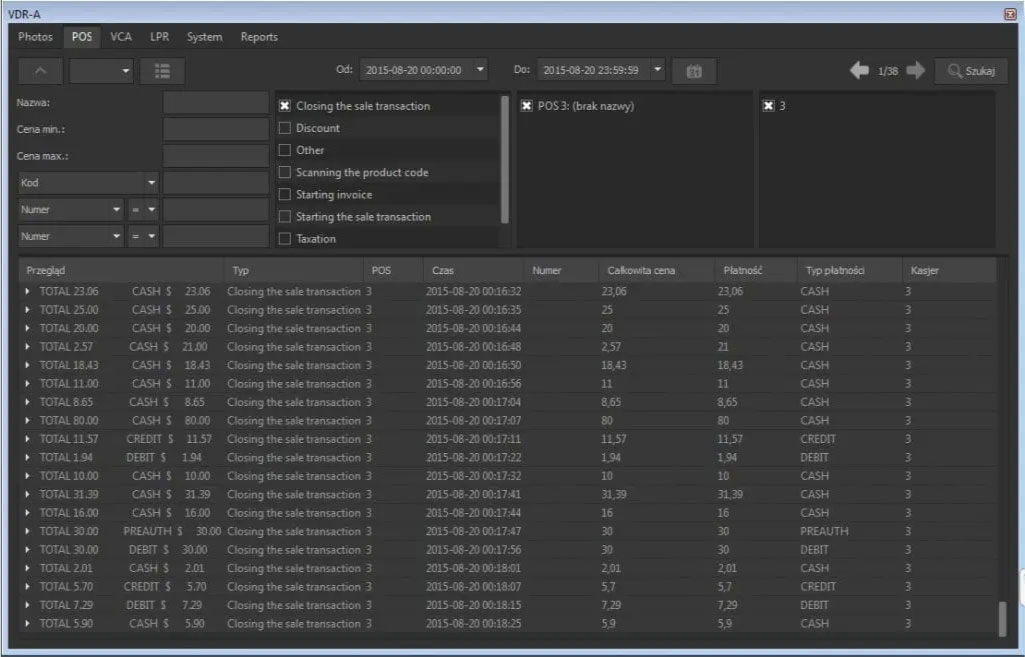The height and width of the screenshot is (657, 1025).
Task: Go to next results page arrow
Action: coord(916,71)
